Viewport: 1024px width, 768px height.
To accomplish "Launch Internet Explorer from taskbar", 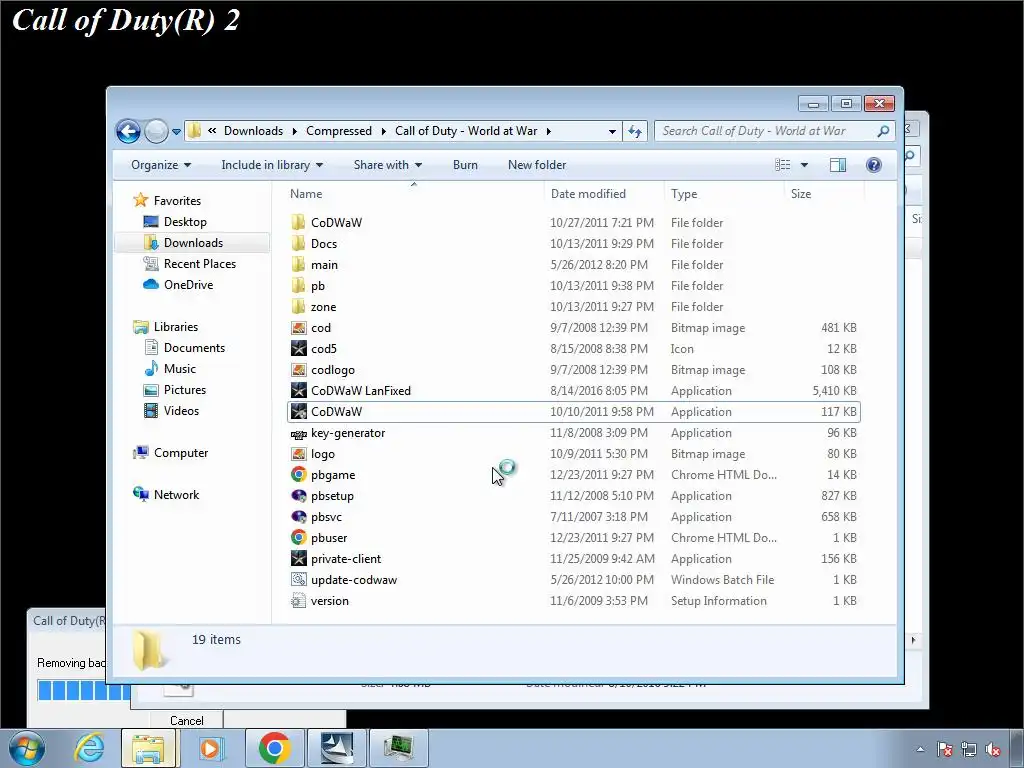I will [x=89, y=748].
